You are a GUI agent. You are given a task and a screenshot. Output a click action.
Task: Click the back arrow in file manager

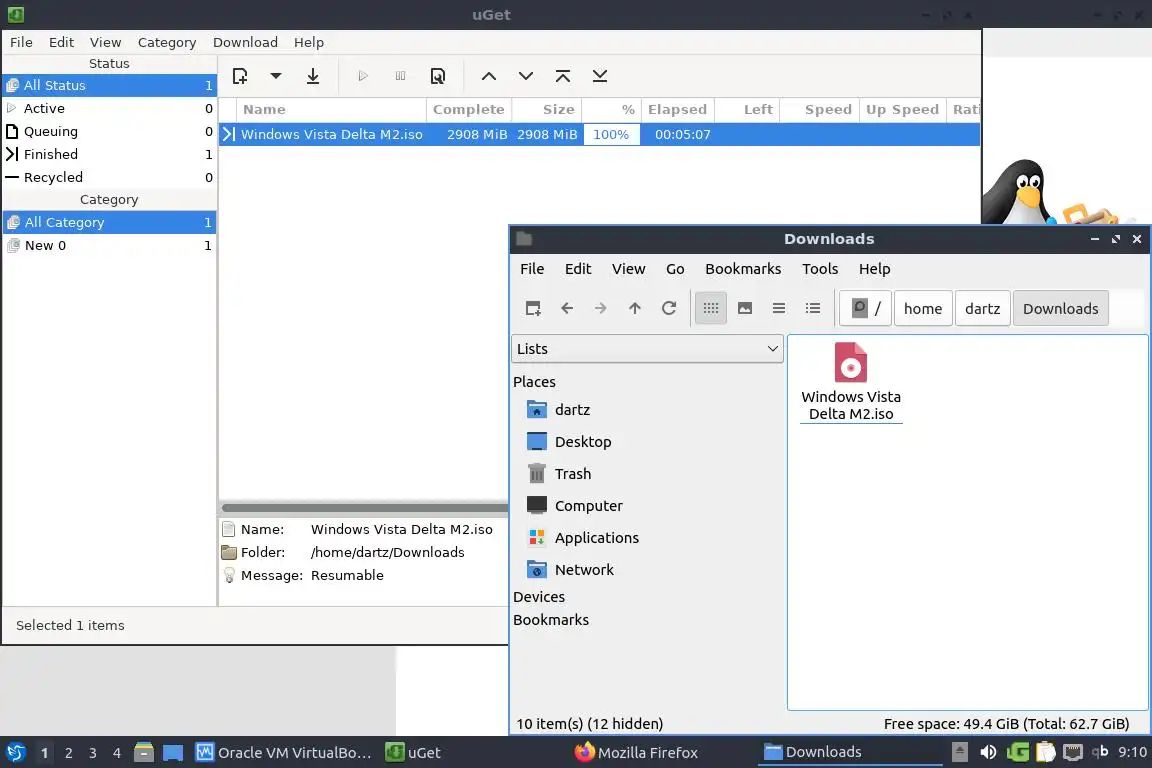point(567,309)
